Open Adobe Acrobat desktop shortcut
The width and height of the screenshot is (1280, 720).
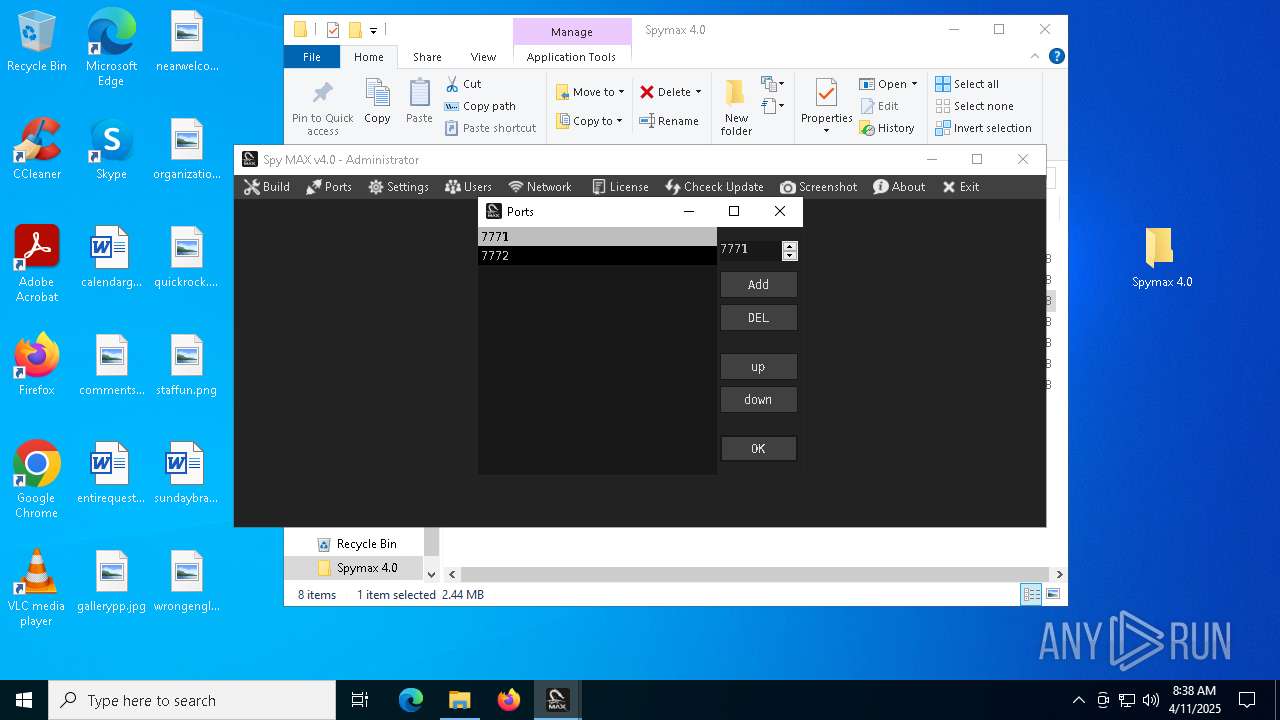coord(37,264)
